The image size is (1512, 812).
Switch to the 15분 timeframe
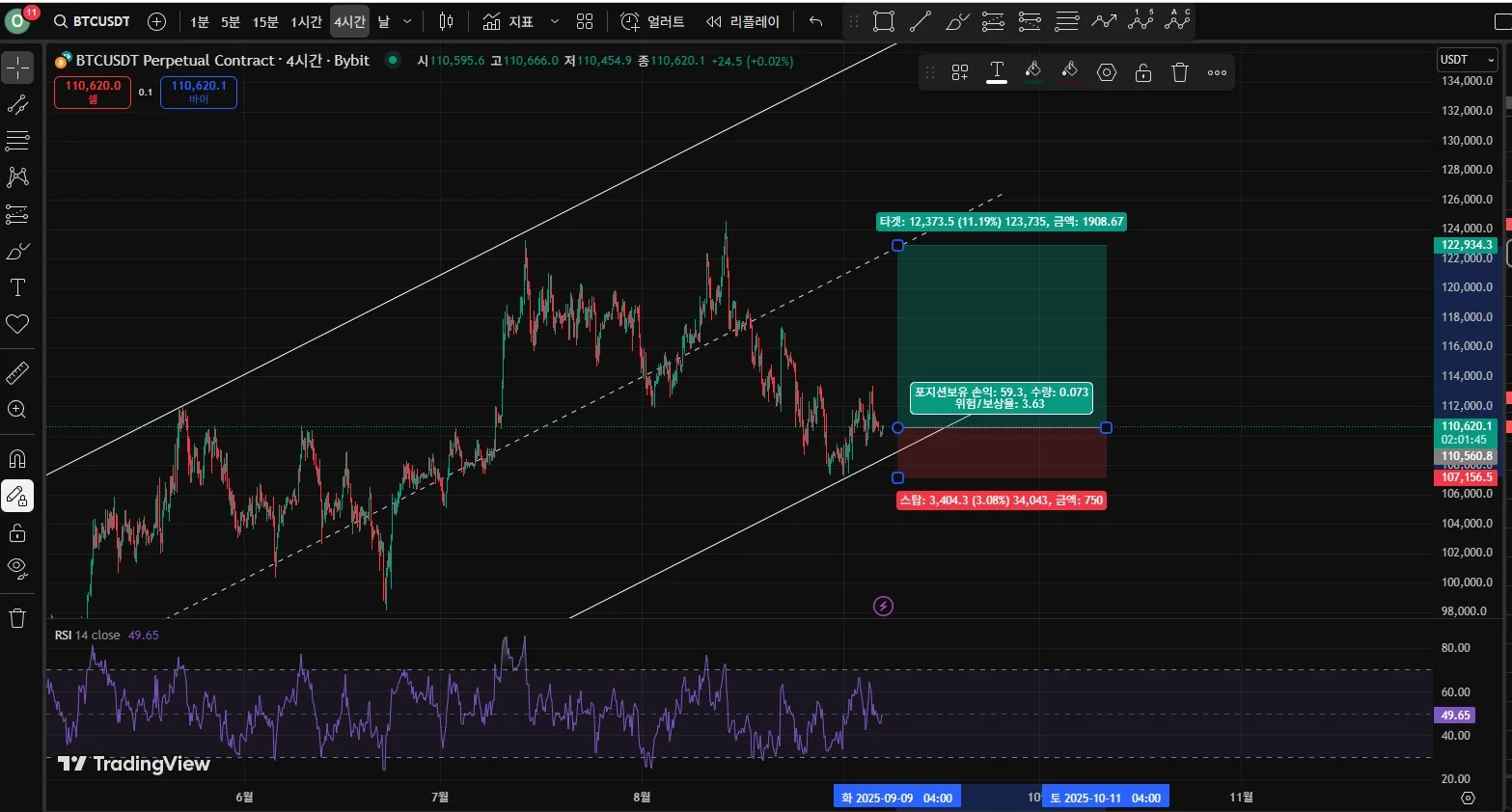[265, 21]
